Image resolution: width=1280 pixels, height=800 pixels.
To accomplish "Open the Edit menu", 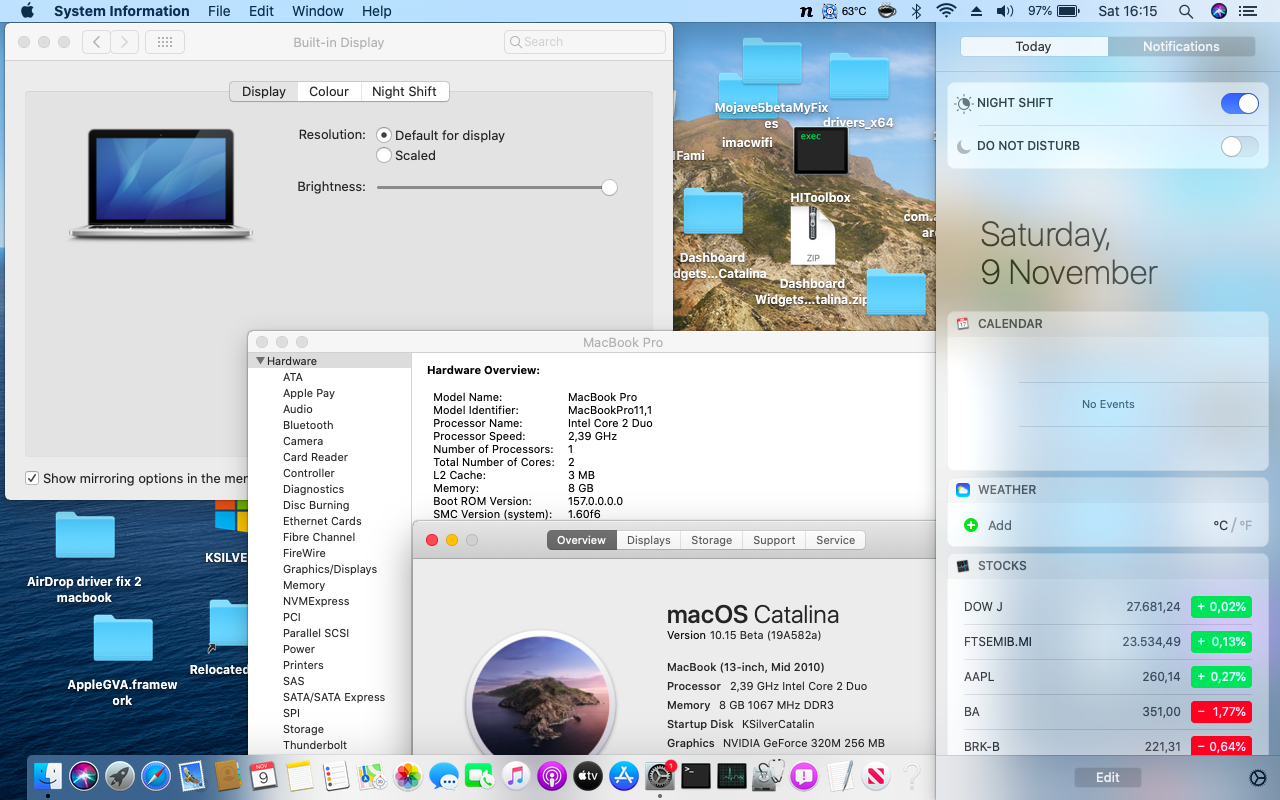I will pos(261,11).
